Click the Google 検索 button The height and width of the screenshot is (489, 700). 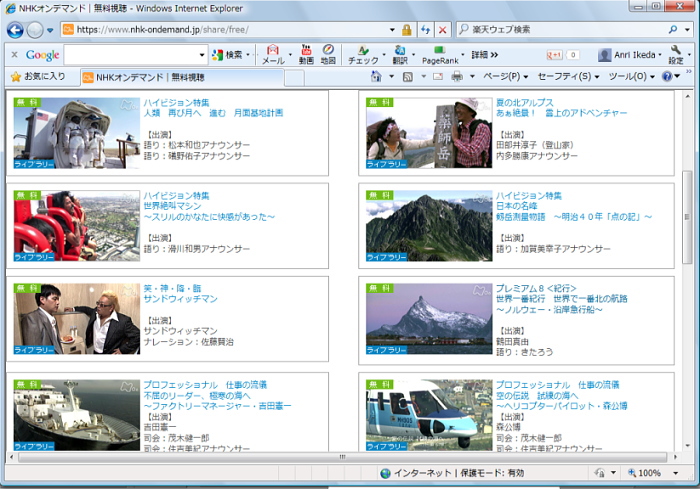coord(228,55)
